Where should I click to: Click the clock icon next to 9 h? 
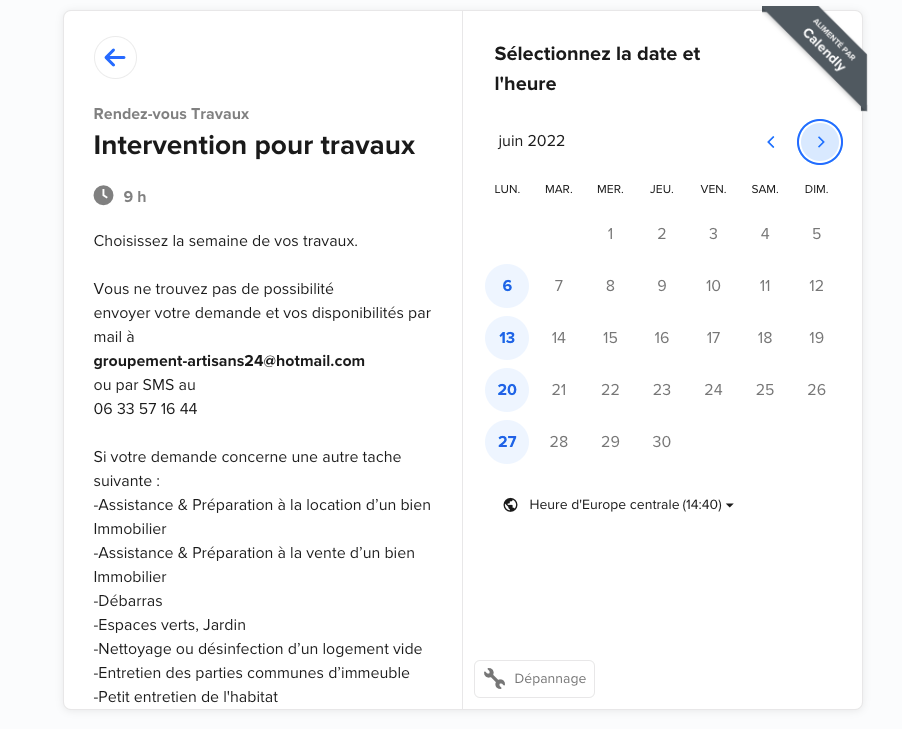pyautogui.click(x=103, y=195)
